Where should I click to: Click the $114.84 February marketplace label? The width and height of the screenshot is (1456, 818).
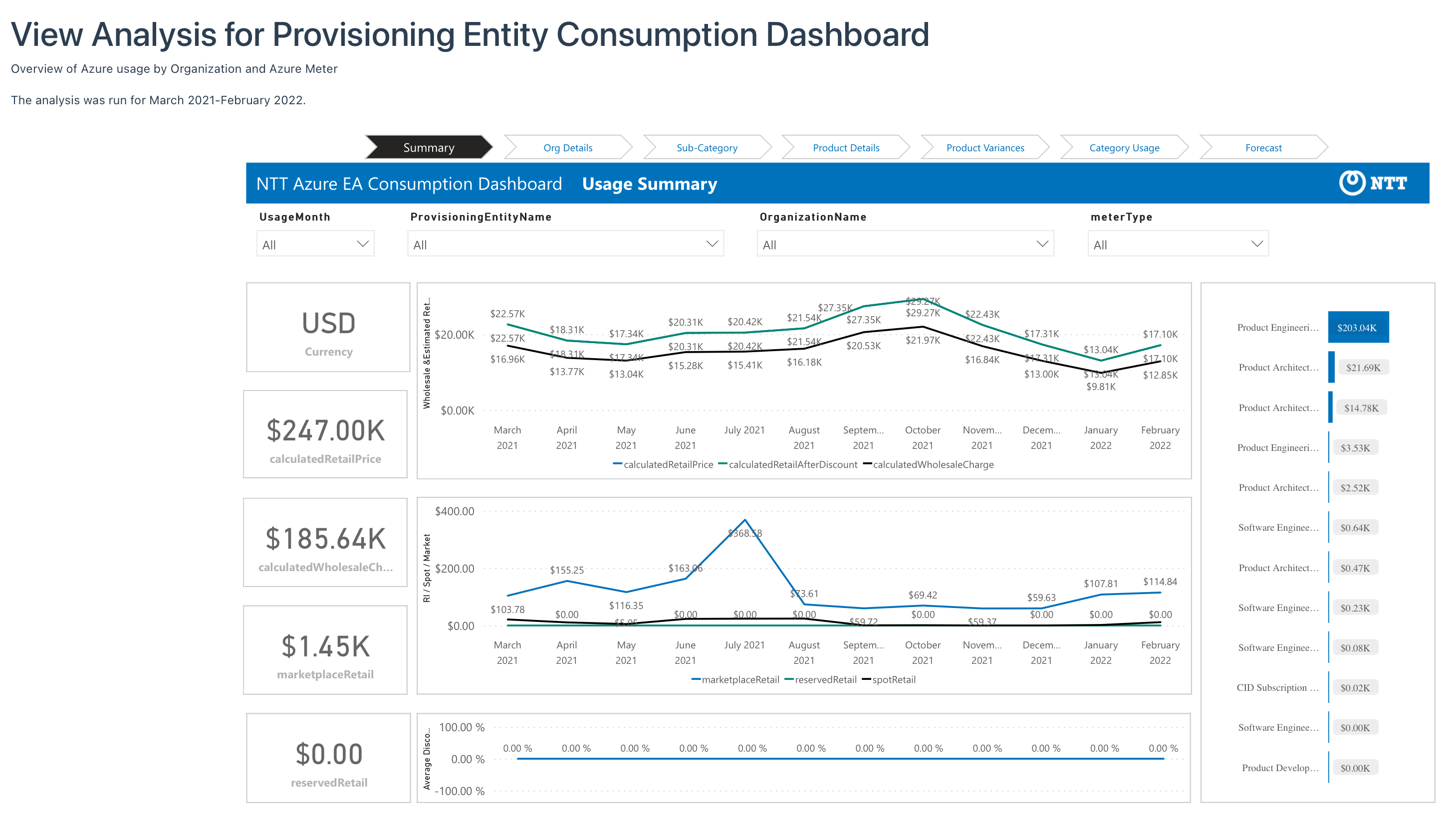[x=1160, y=581]
